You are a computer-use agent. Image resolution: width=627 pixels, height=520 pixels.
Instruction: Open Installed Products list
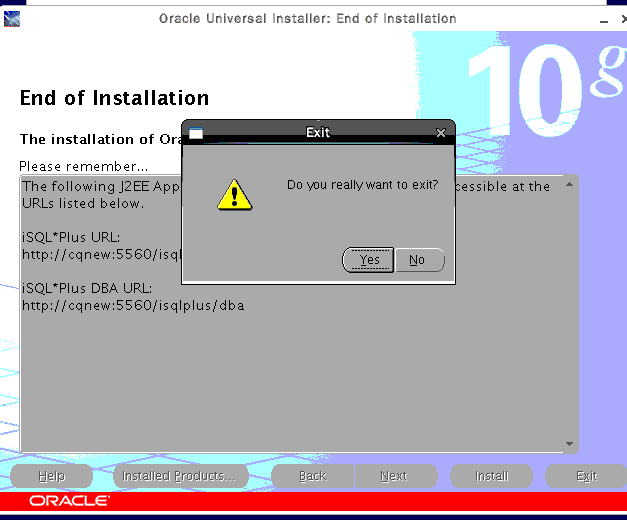pos(179,476)
